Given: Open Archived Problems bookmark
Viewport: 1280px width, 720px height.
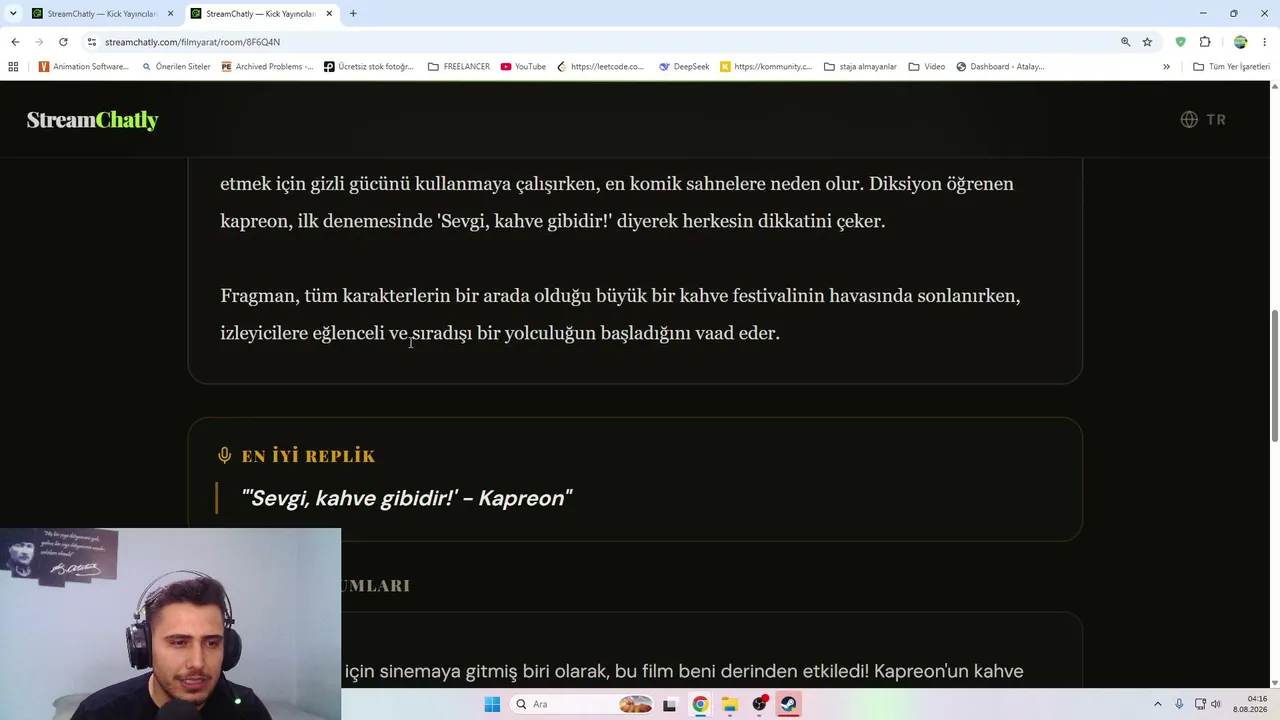Looking at the screenshot, I should coord(267,67).
